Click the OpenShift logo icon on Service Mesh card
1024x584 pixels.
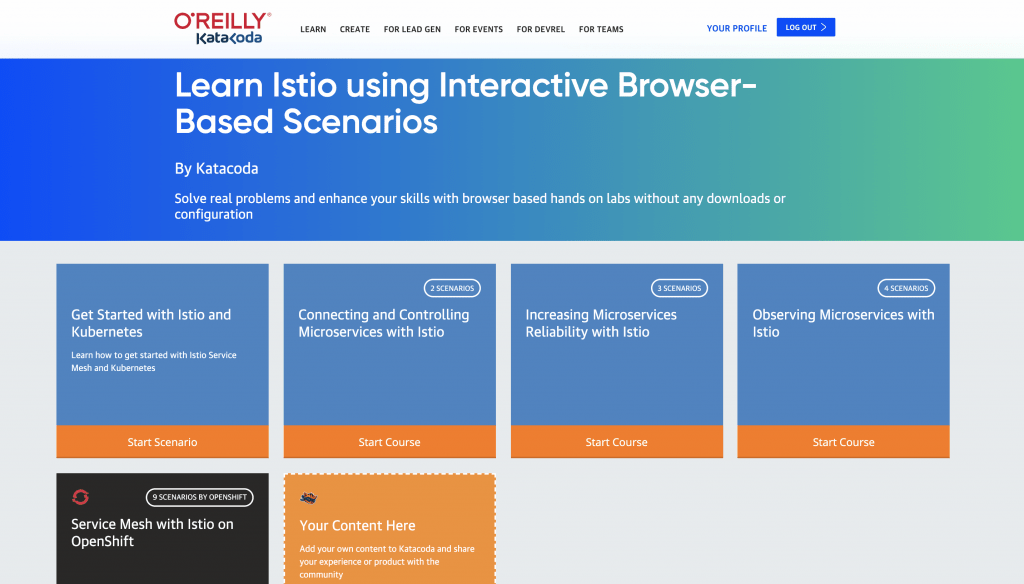click(x=80, y=497)
